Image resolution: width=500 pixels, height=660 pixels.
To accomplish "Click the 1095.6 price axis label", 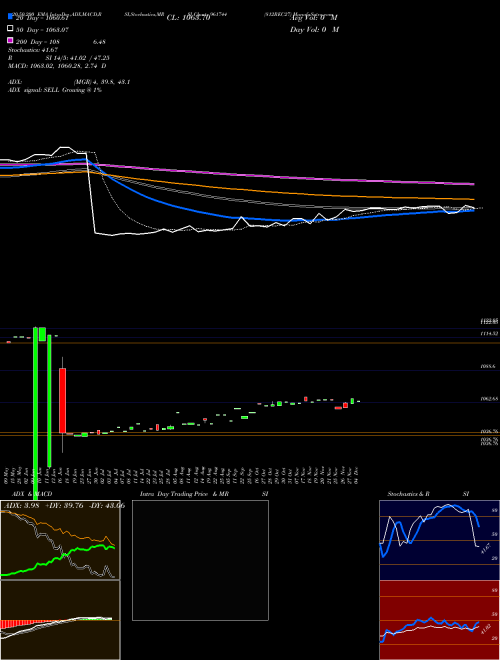I will tap(488, 367).
